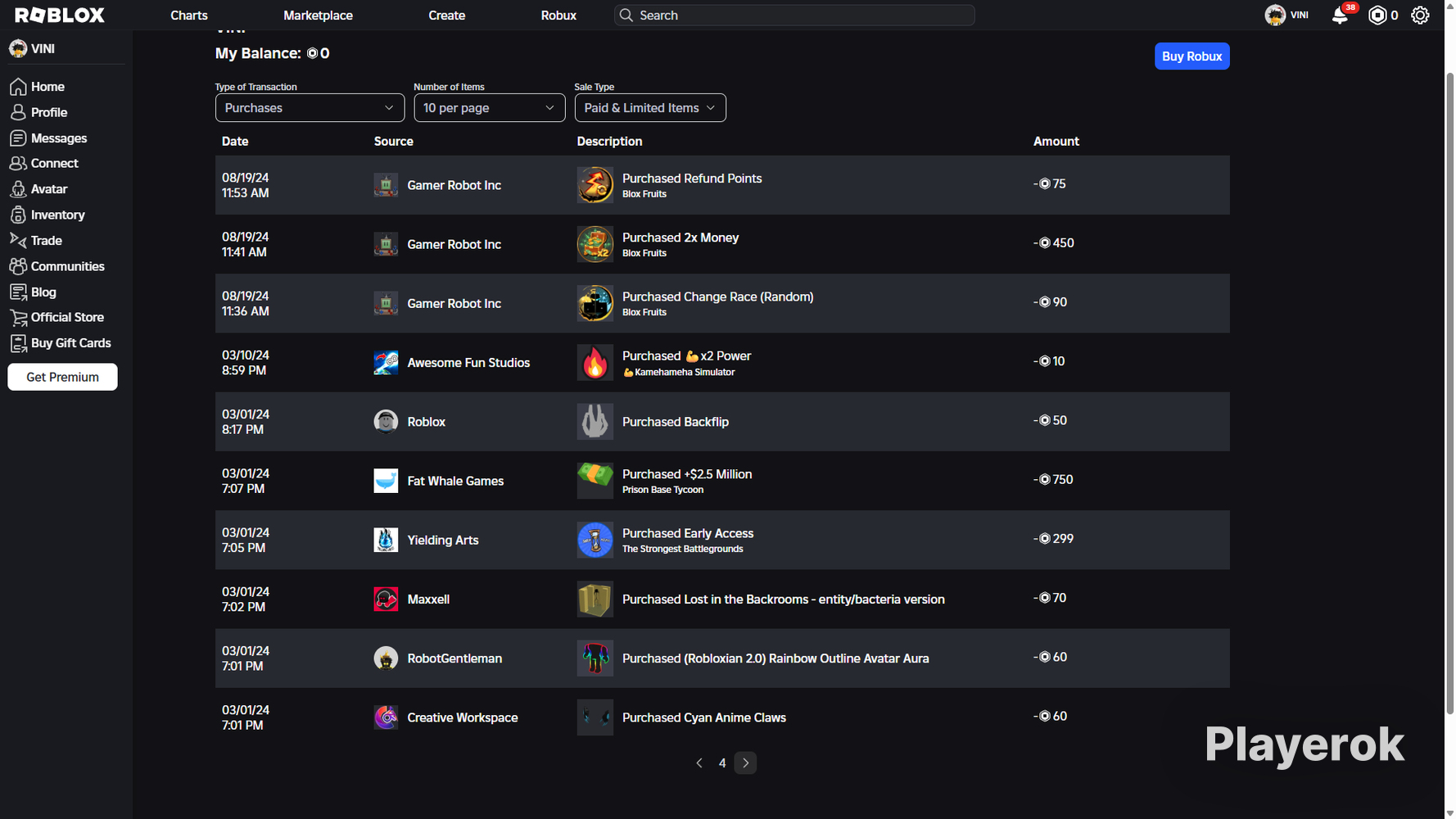Screen dimensions: 1456x819
Task: Click the Early Access item thumbnail
Action: (595, 540)
